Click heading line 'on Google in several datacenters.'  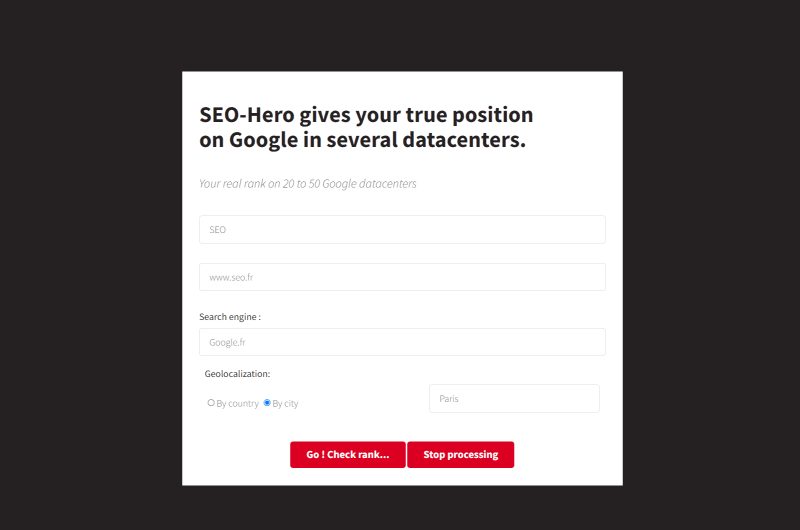[x=362, y=140]
